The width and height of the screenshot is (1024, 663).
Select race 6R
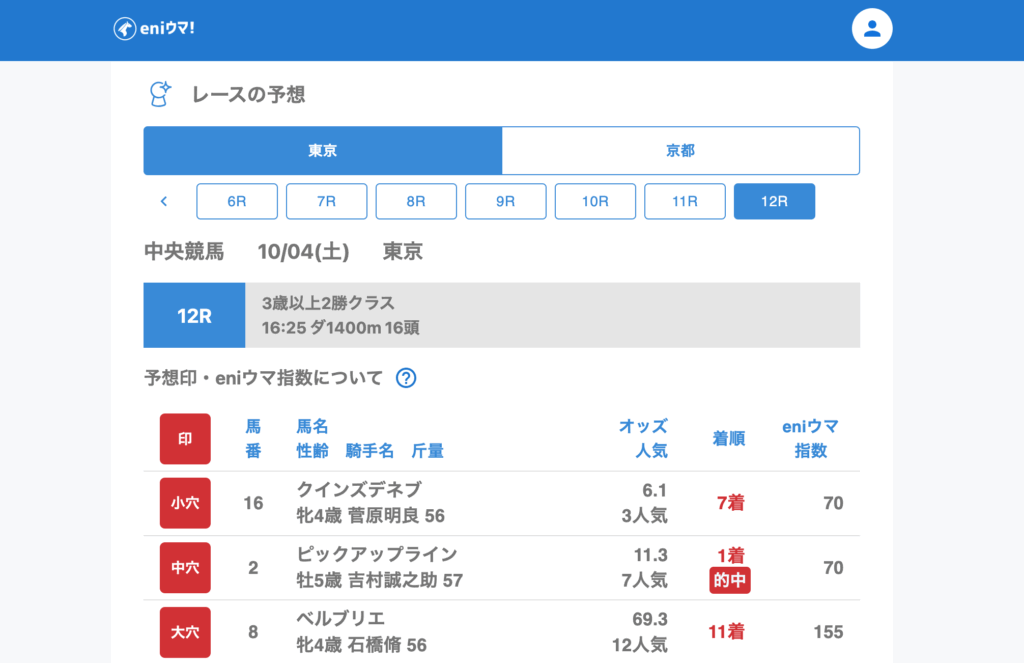point(237,201)
